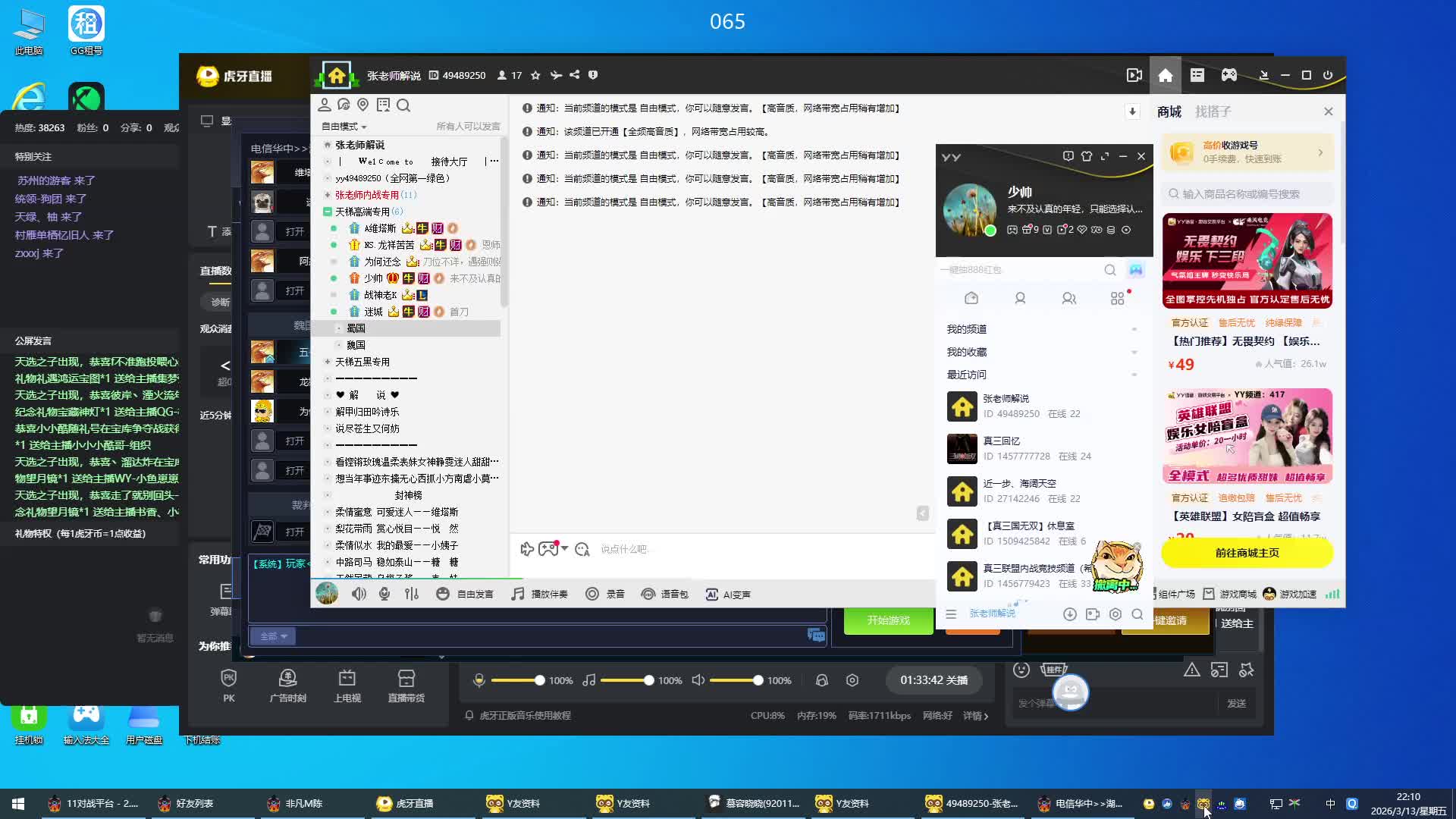Screen dimensions: 1456x819
Task: Collapse the 天梯高端专用 channel group
Action: (x=328, y=212)
